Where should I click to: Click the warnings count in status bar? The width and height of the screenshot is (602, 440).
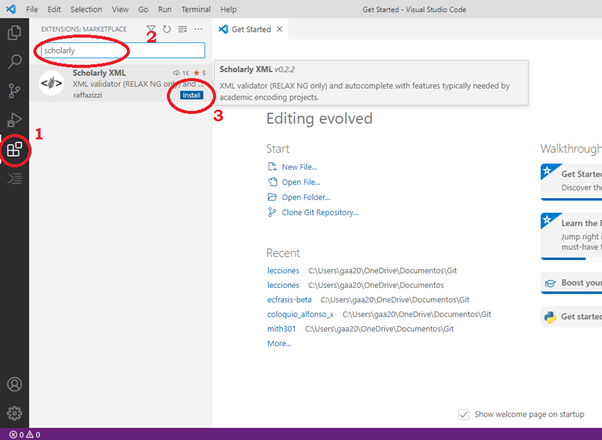[33, 435]
